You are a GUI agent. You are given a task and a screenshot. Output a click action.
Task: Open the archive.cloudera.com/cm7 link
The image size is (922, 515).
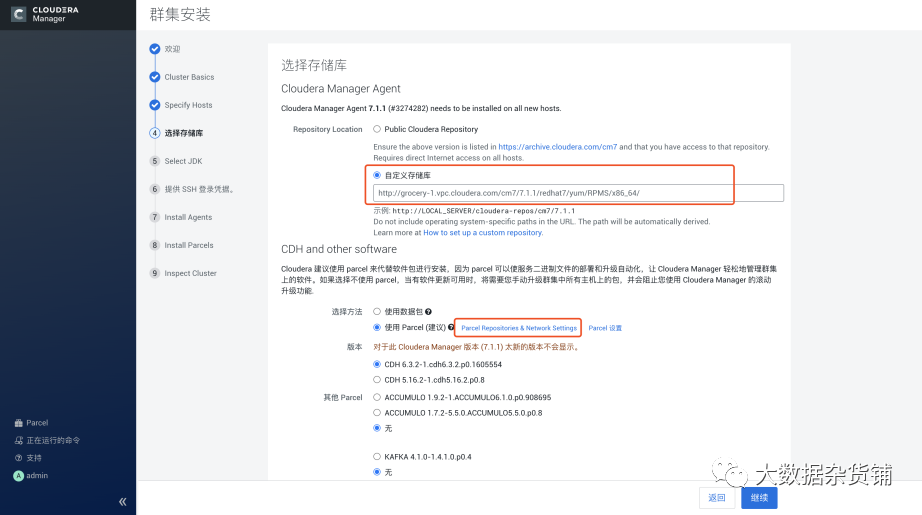[557, 147]
